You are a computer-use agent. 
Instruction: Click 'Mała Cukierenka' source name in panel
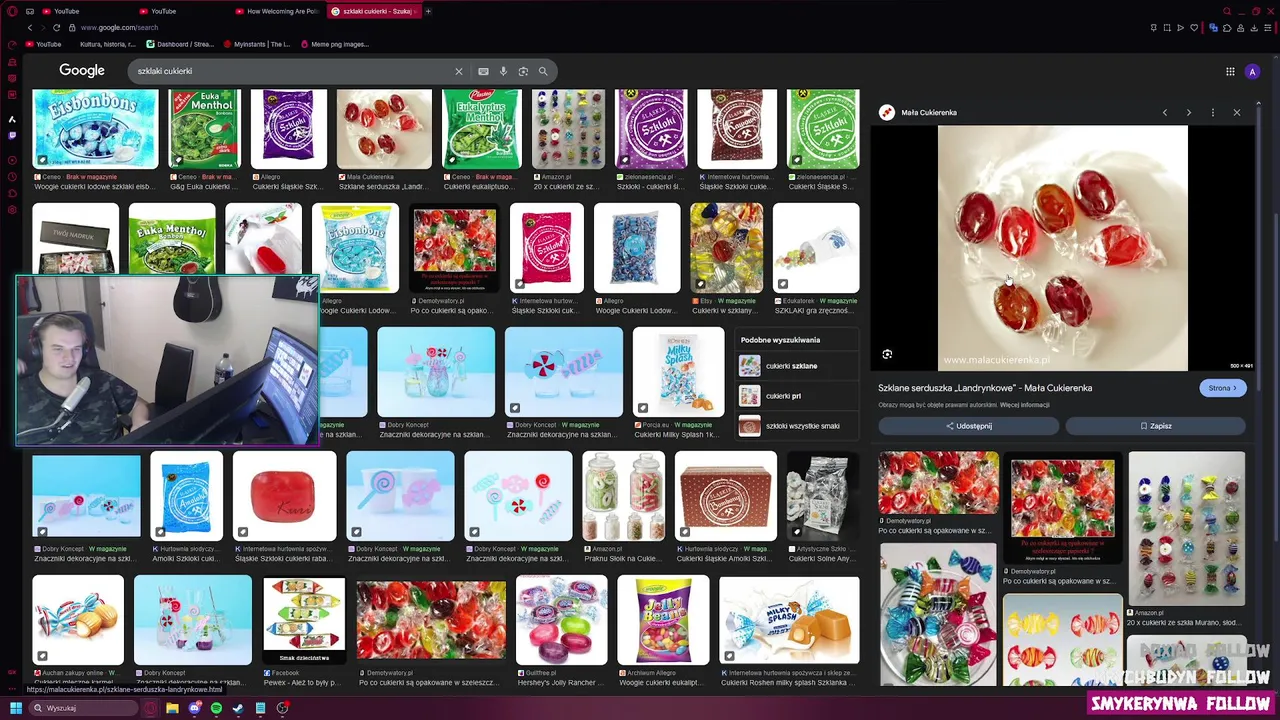(929, 112)
